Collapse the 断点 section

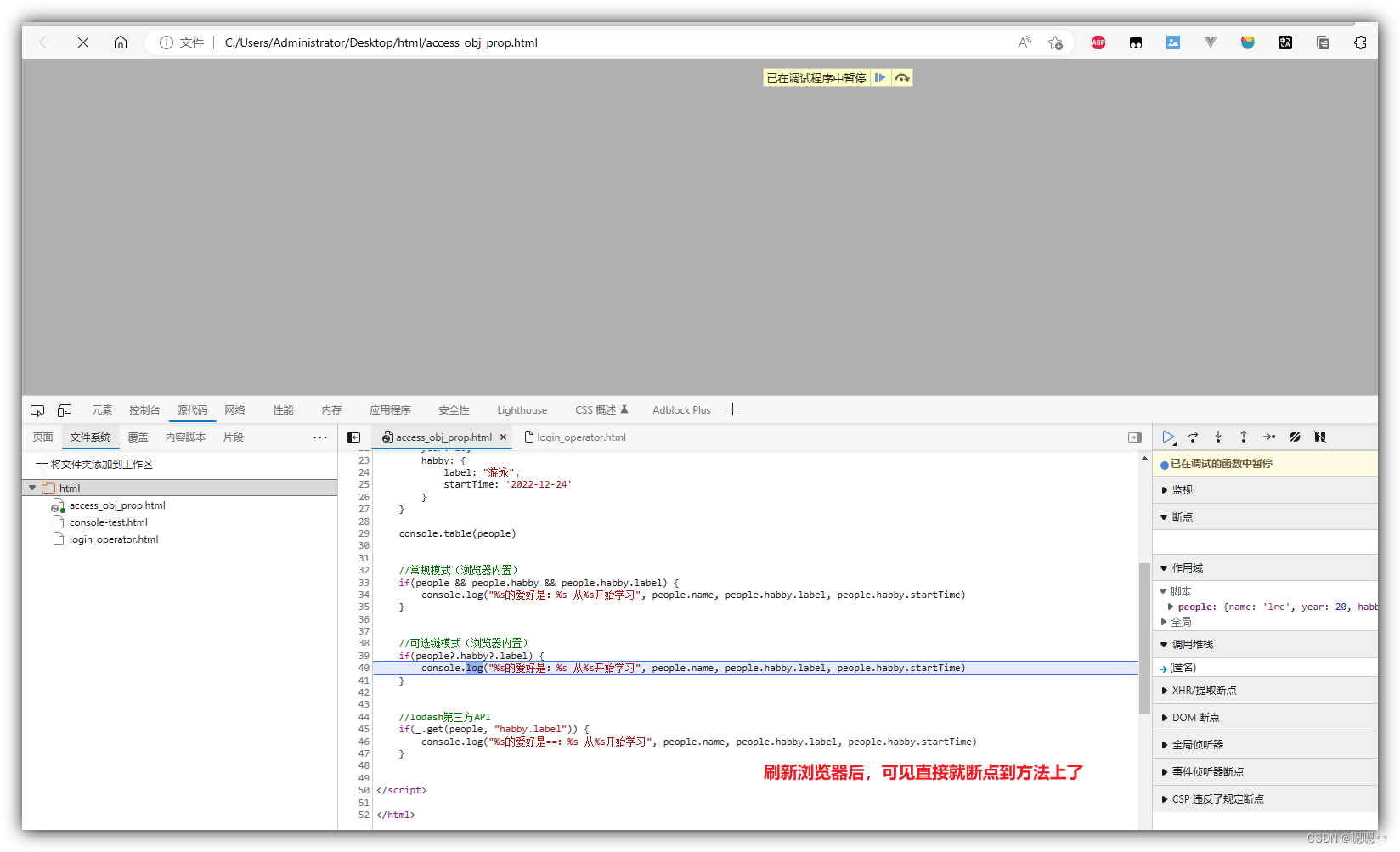coord(1265,517)
